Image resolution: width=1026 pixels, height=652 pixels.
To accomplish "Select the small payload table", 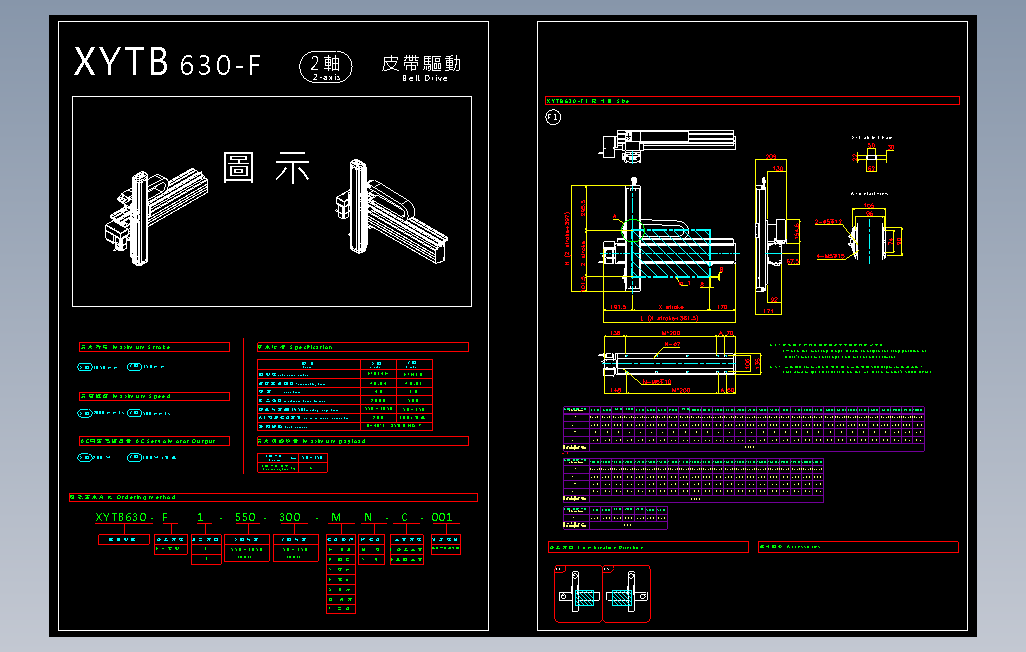I will tap(292, 463).
